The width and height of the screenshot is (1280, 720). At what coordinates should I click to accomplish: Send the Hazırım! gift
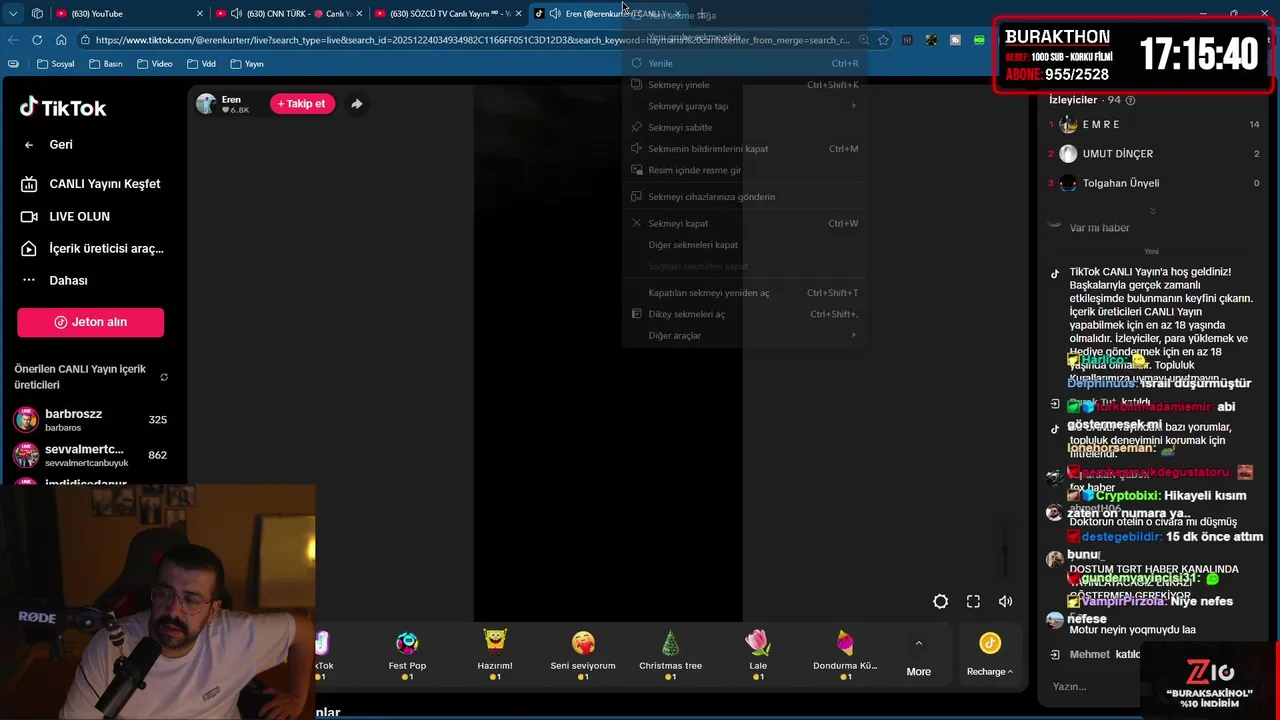point(495,655)
